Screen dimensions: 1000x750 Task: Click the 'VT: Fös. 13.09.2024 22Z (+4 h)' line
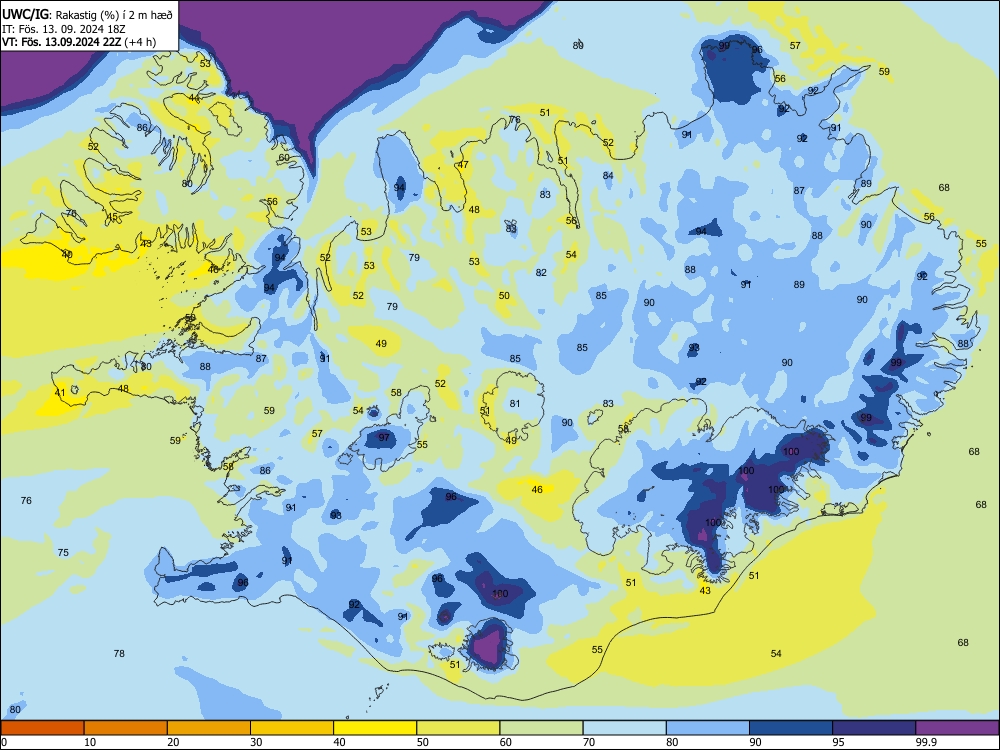click(x=79, y=42)
